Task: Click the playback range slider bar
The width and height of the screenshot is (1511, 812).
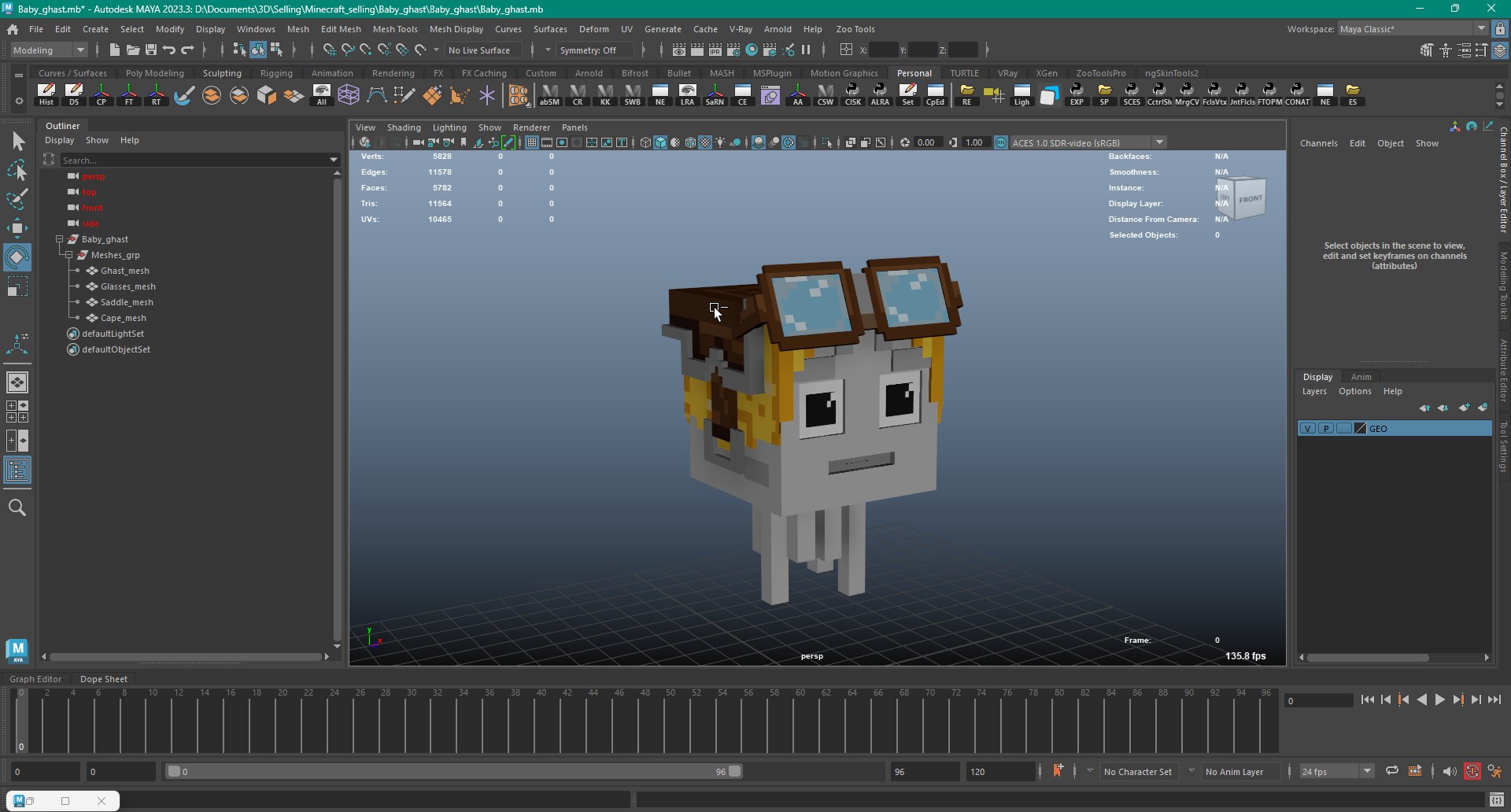Action: point(454,771)
